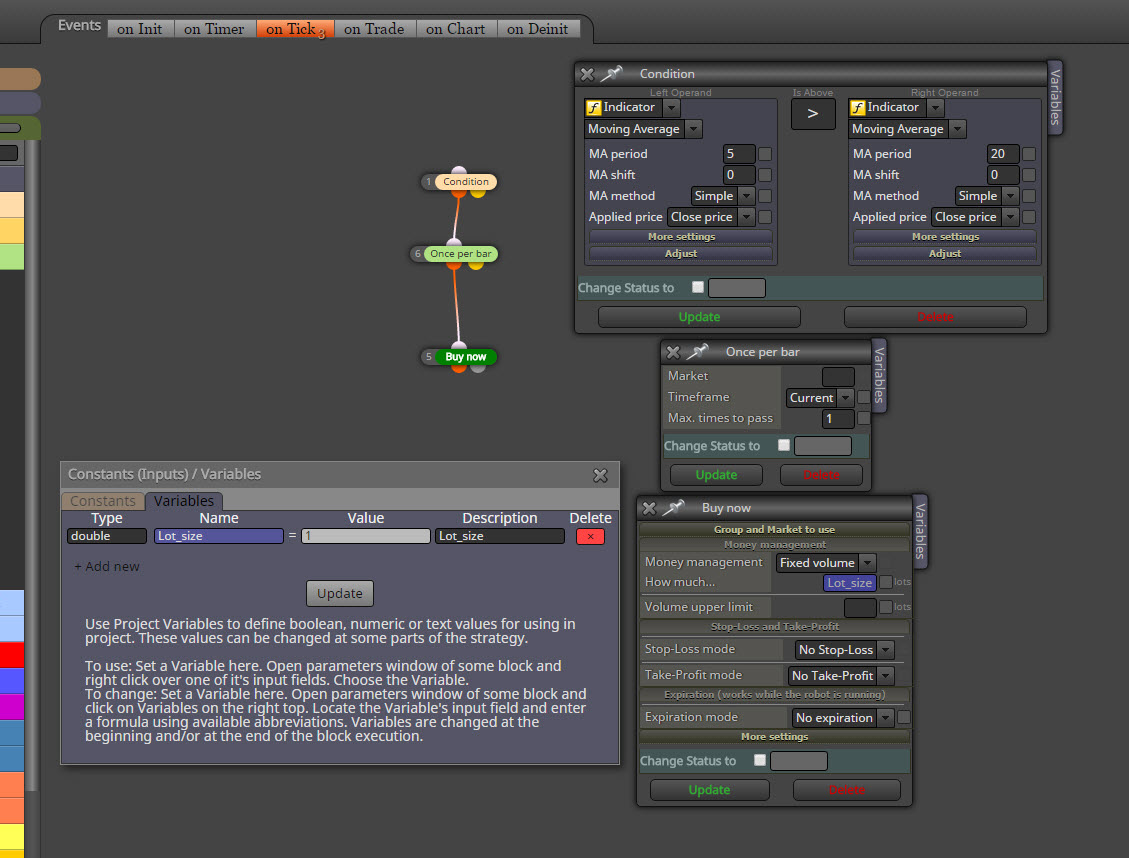Open Variables side tab of Condition panel
1129x858 pixels.
pos(1055,97)
